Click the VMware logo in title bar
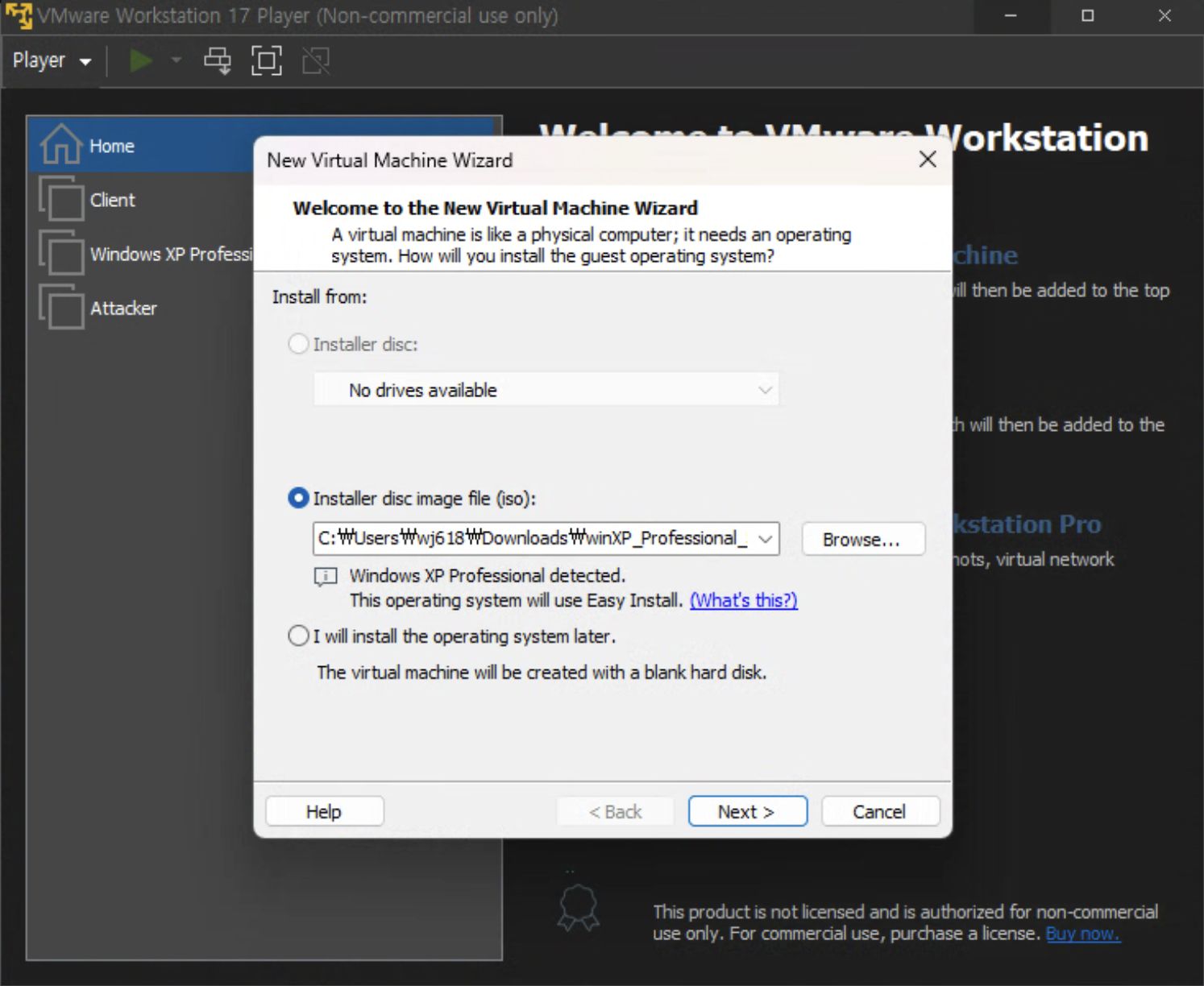1204x986 pixels. tap(19, 15)
